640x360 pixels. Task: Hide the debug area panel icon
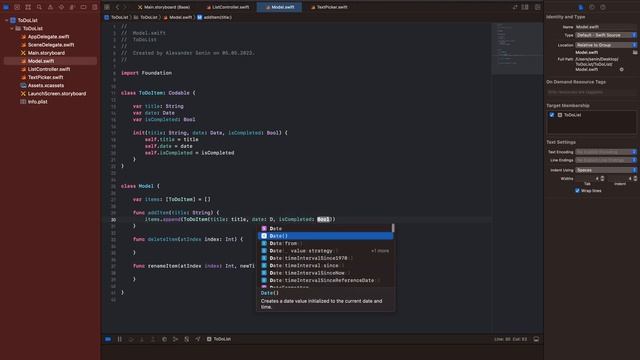536,339
